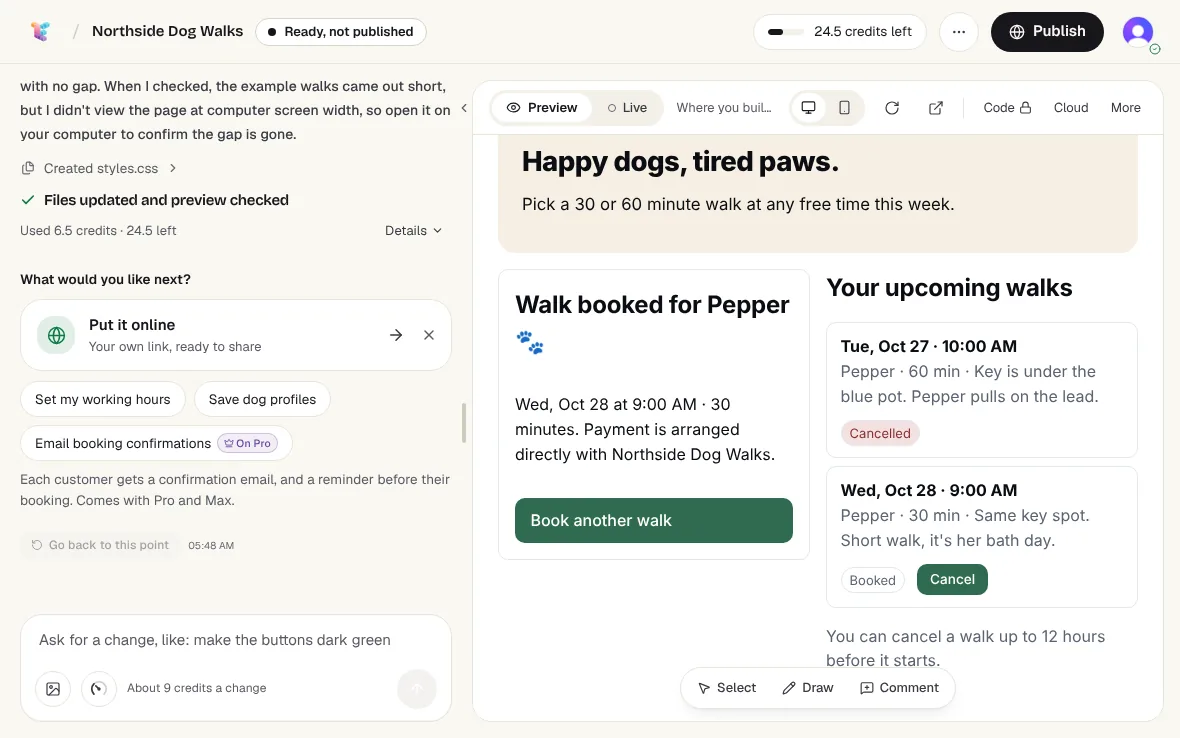Switch preview to desktop view
Image resolution: width=1180 pixels, height=738 pixels.
808,108
